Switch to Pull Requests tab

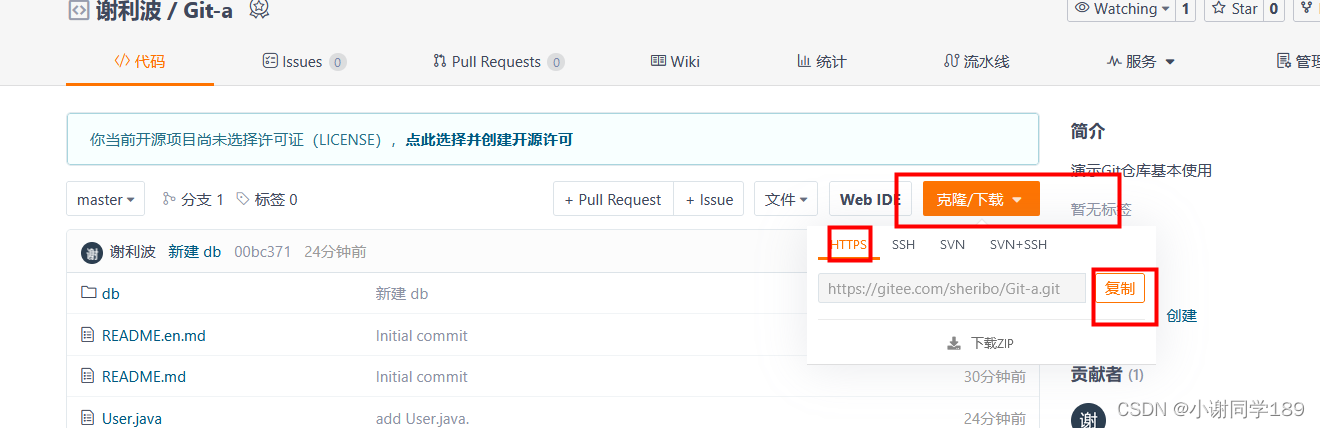(498, 61)
